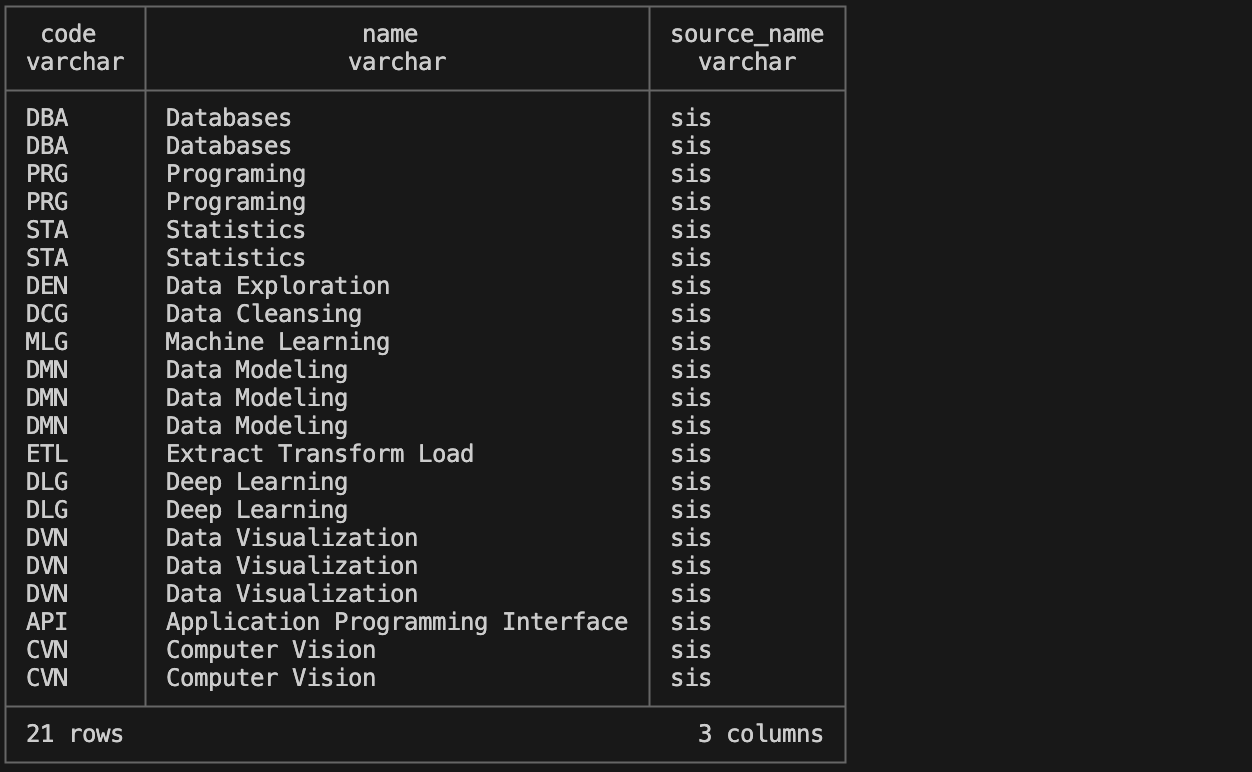
Task: Select the MLG code cell
Action: pyautogui.click(x=47, y=342)
